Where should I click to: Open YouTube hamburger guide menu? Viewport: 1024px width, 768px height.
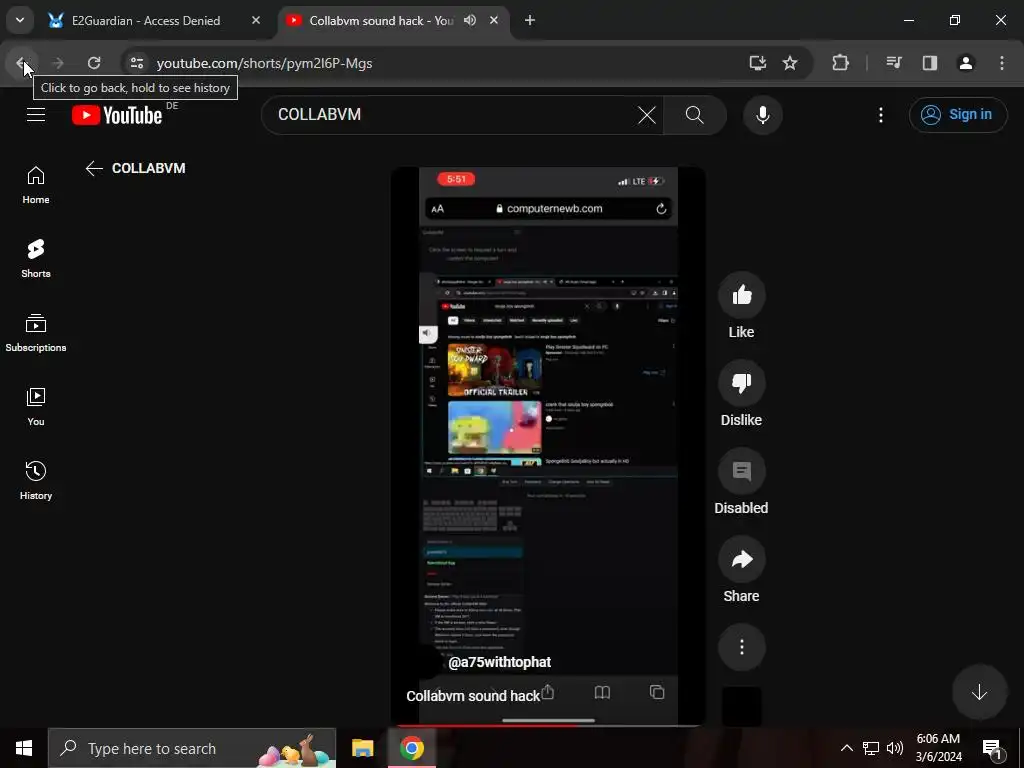(36, 115)
